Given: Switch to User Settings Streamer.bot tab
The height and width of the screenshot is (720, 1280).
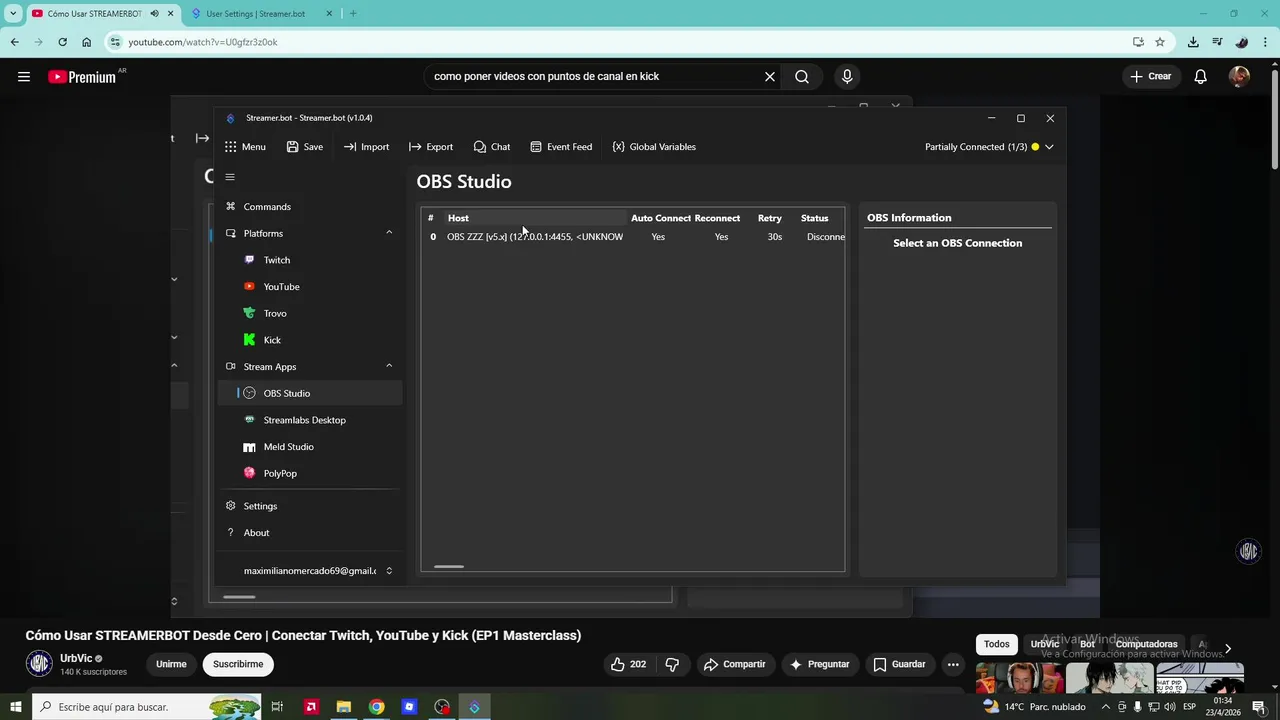Looking at the screenshot, I should tap(255, 14).
